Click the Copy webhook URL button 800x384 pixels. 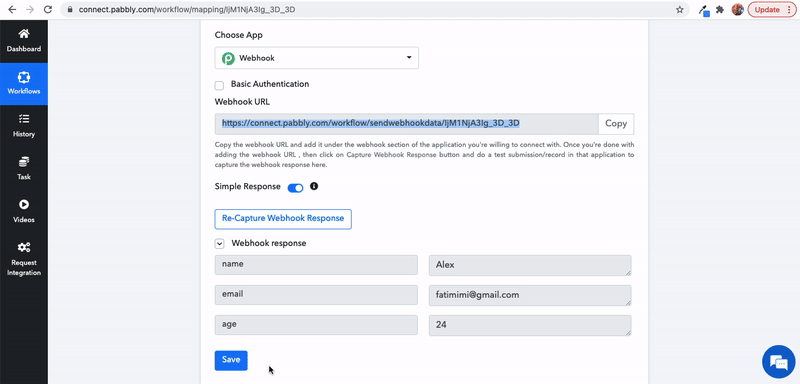pyautogui.click(x=616, y=123)
